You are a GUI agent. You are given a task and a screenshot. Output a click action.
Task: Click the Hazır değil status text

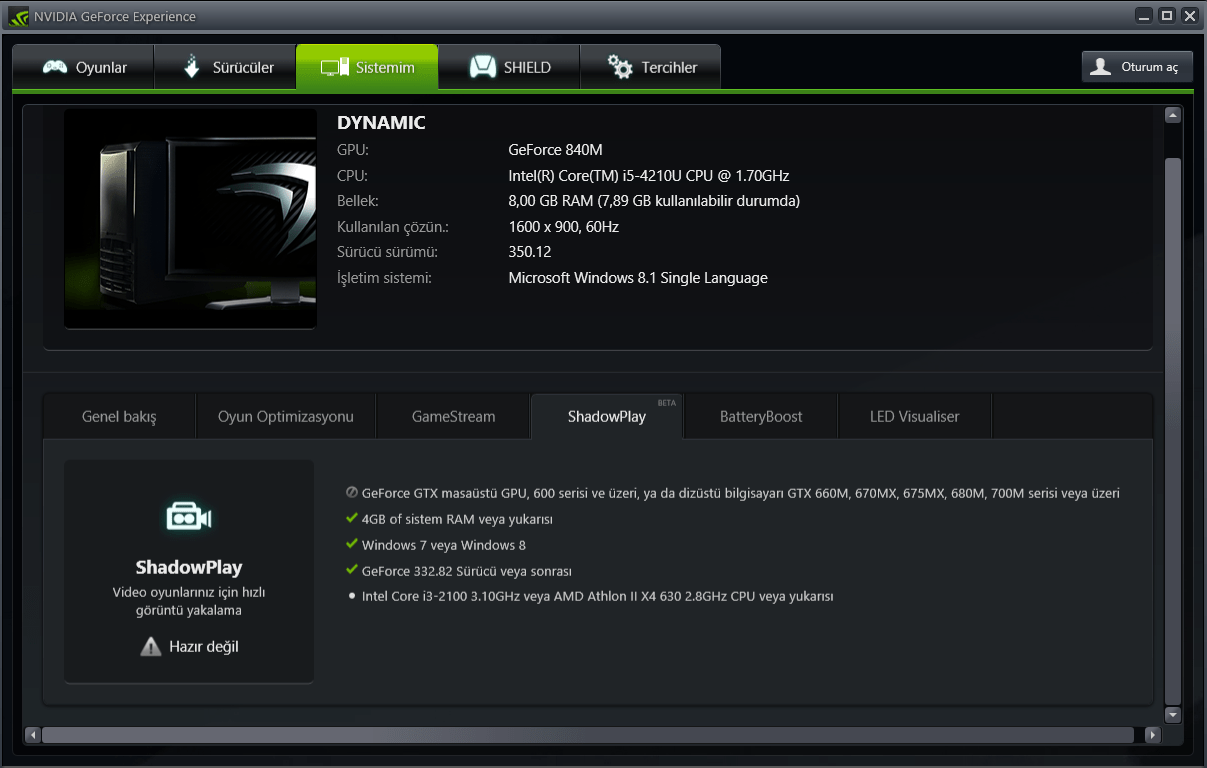(x=204, y=647)
